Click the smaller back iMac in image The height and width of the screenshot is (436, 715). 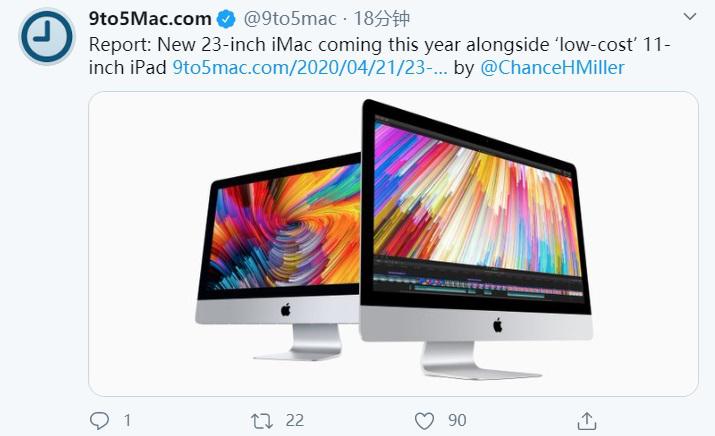coord(278,257)
